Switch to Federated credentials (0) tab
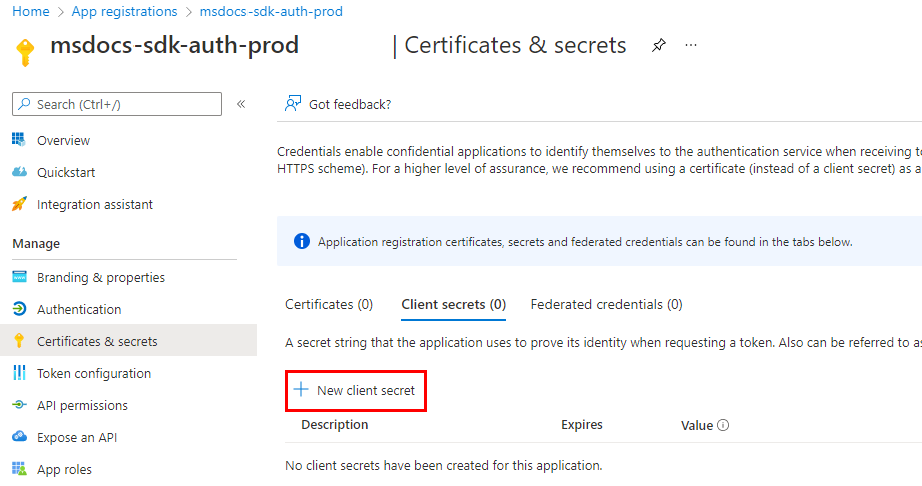Image resolution: width=922 pixels, height=486 pixels. [x=606, y=304]
